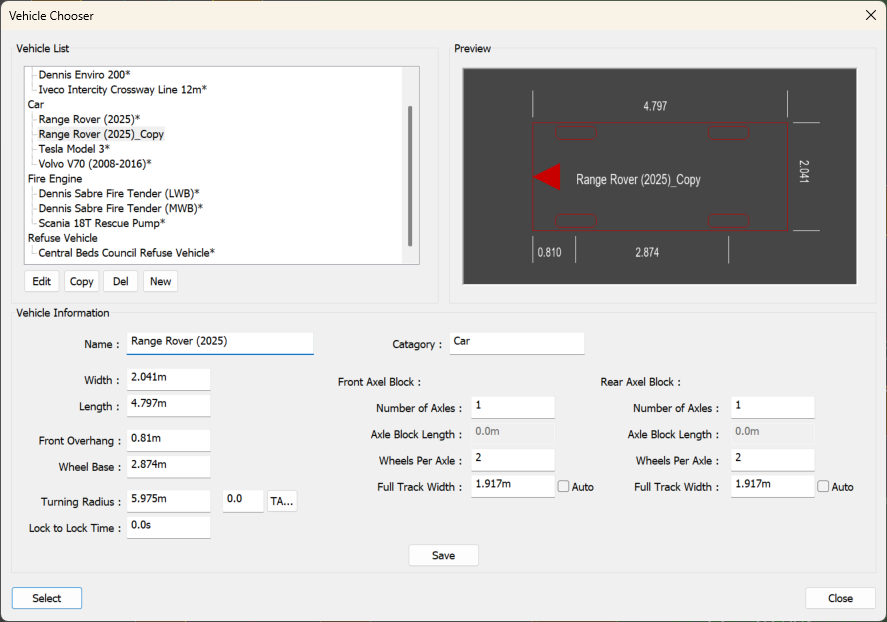Click the Select button to choose this vehicle
Image resolution: width=887 pixels, height=622 pixels.
pyautogui.click(x=46, y=597)
